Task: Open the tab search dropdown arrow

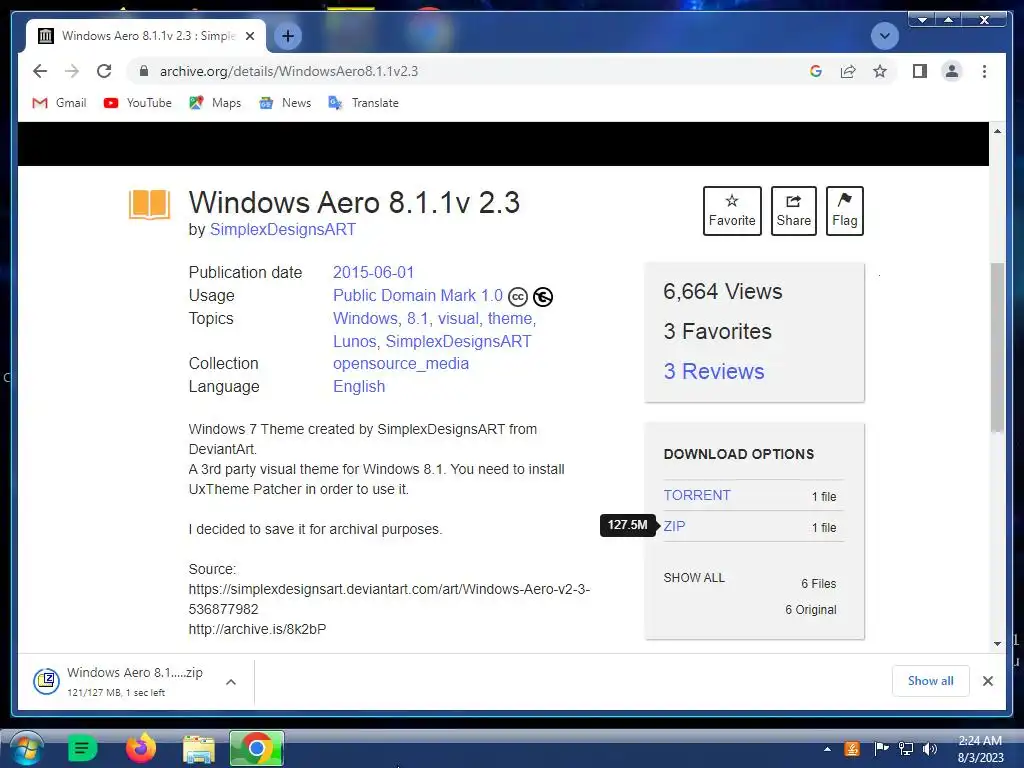Action: 885,36
